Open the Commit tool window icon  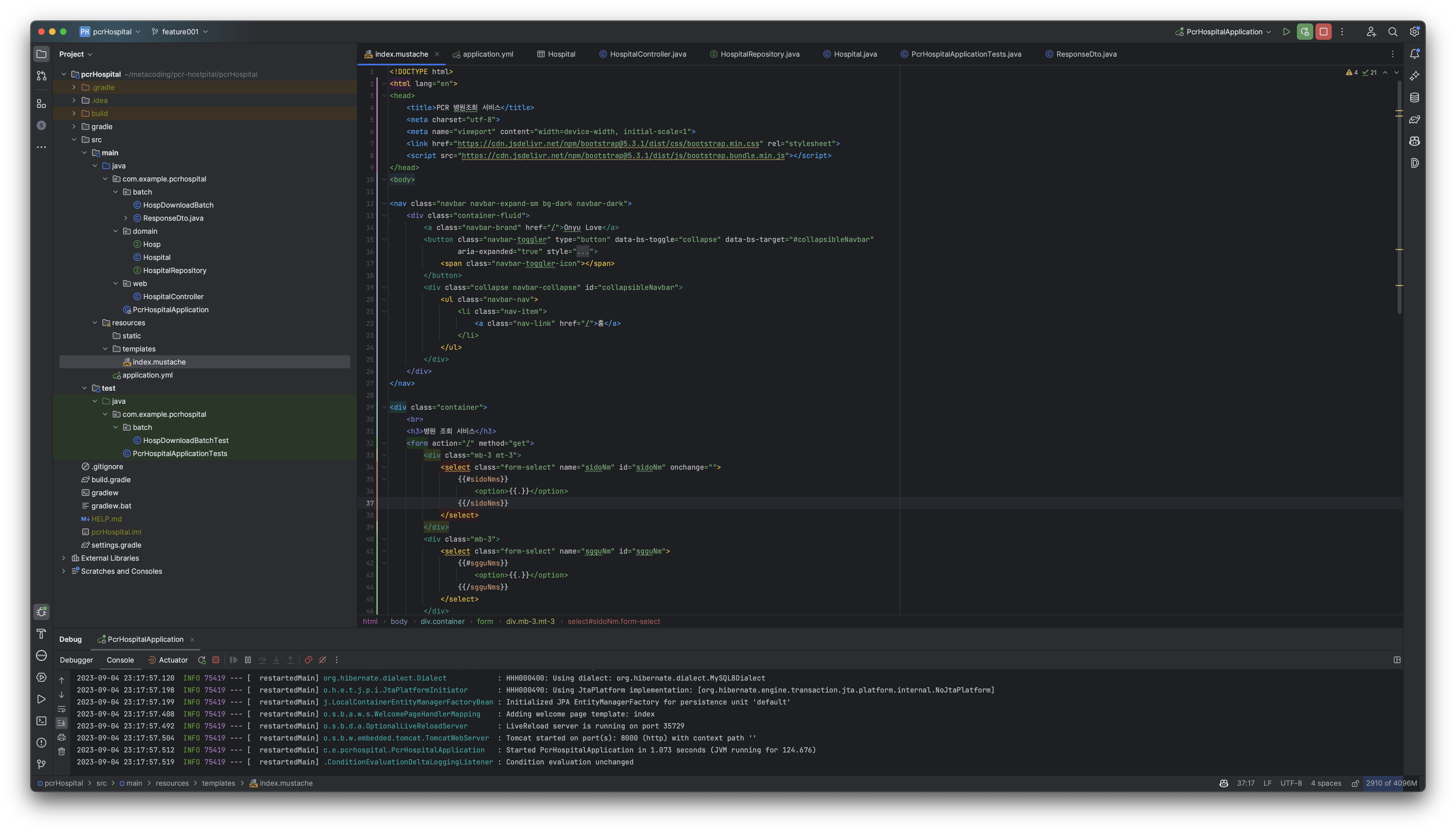41,76
